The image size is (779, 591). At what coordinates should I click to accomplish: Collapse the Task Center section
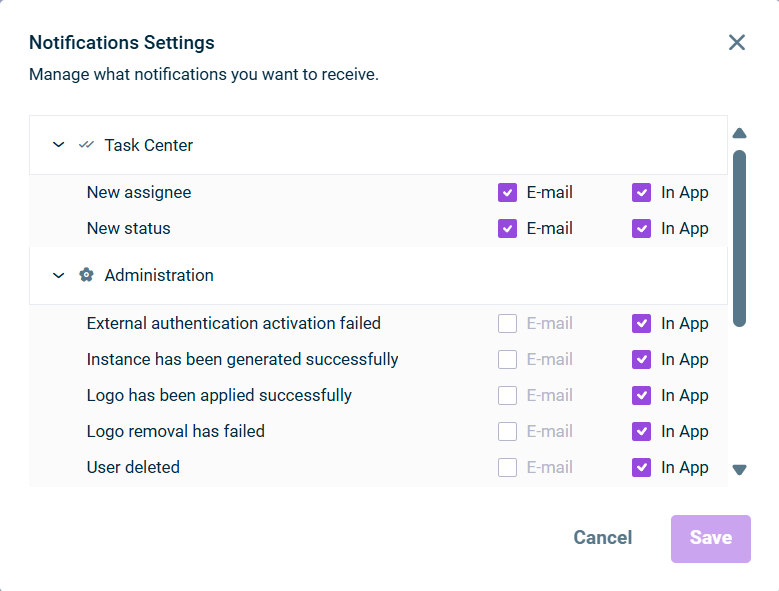pos(58,145)
